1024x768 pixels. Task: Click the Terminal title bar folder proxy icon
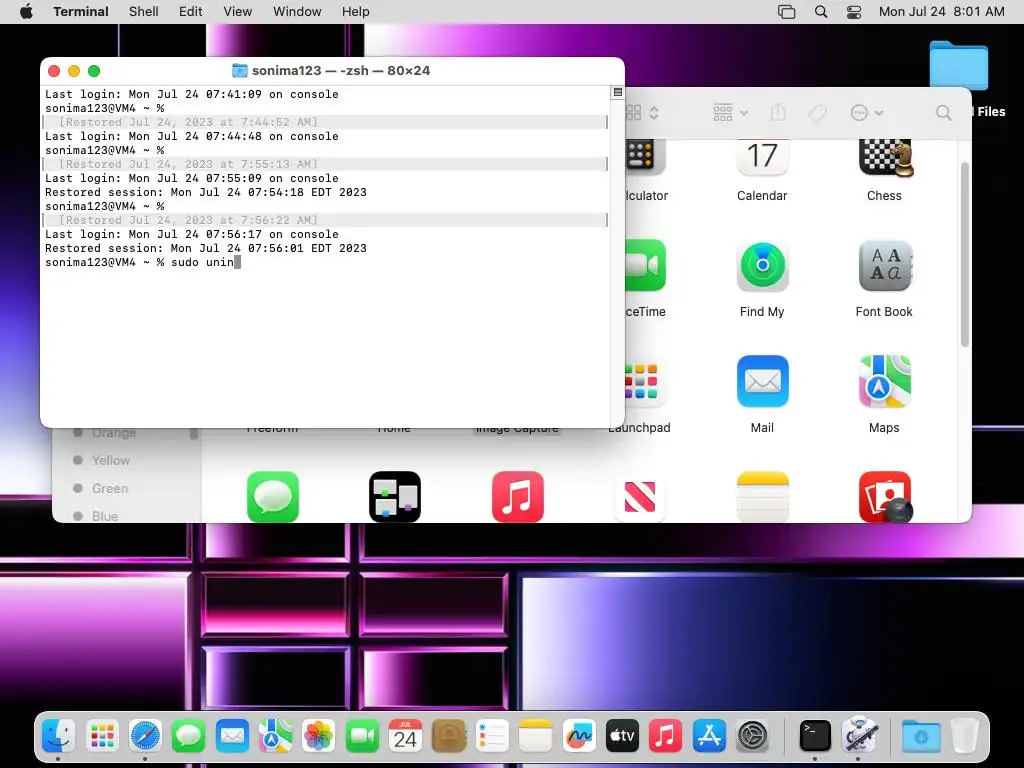click(x=240, y=71)
